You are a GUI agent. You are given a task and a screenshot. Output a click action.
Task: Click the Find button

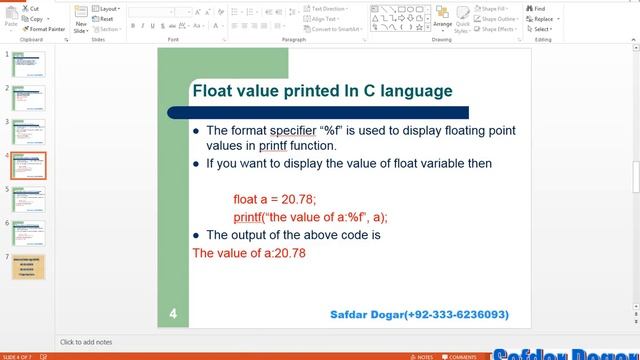(x=536, y=9)
